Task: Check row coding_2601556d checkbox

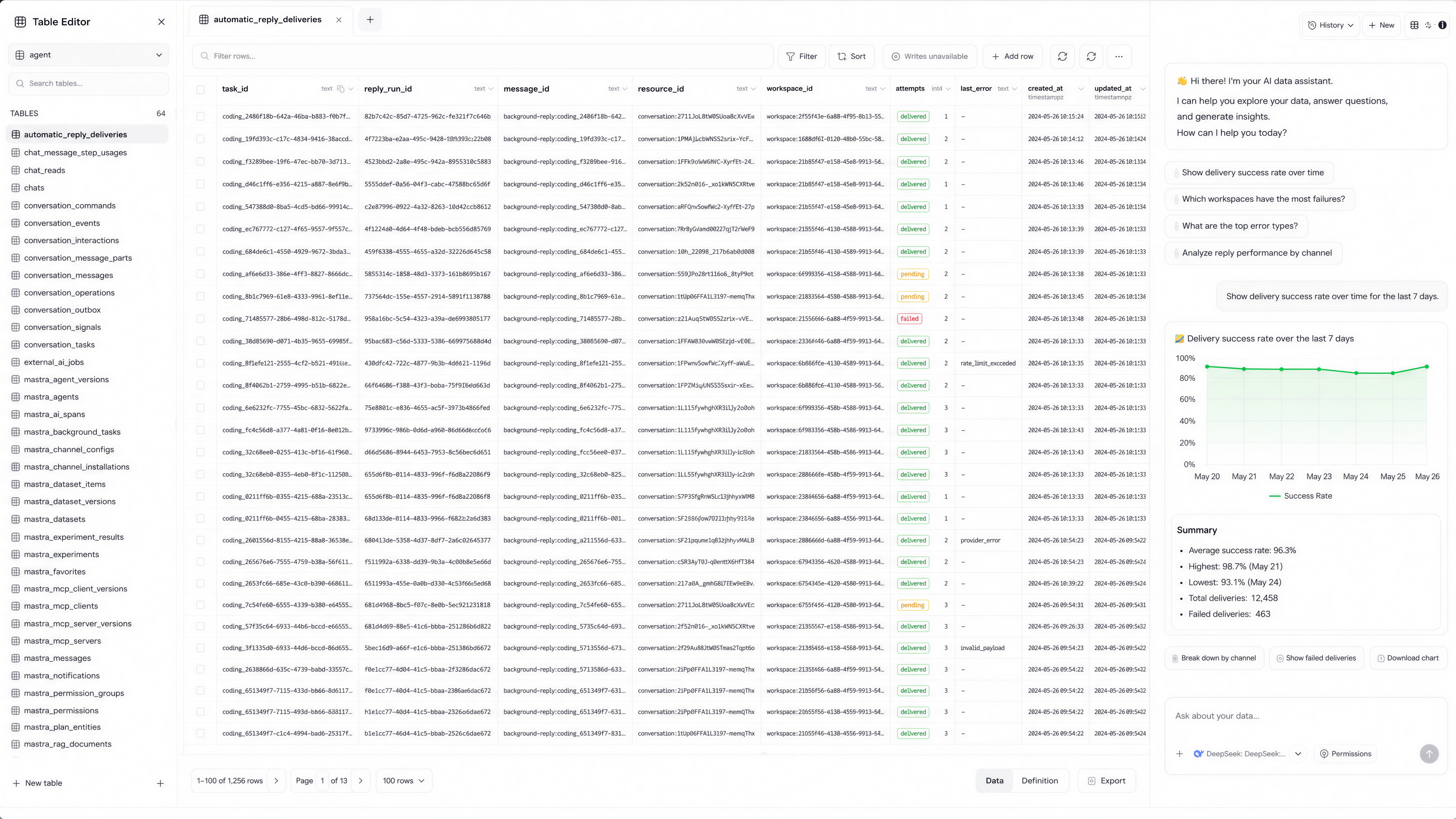Action: (200, 540)
